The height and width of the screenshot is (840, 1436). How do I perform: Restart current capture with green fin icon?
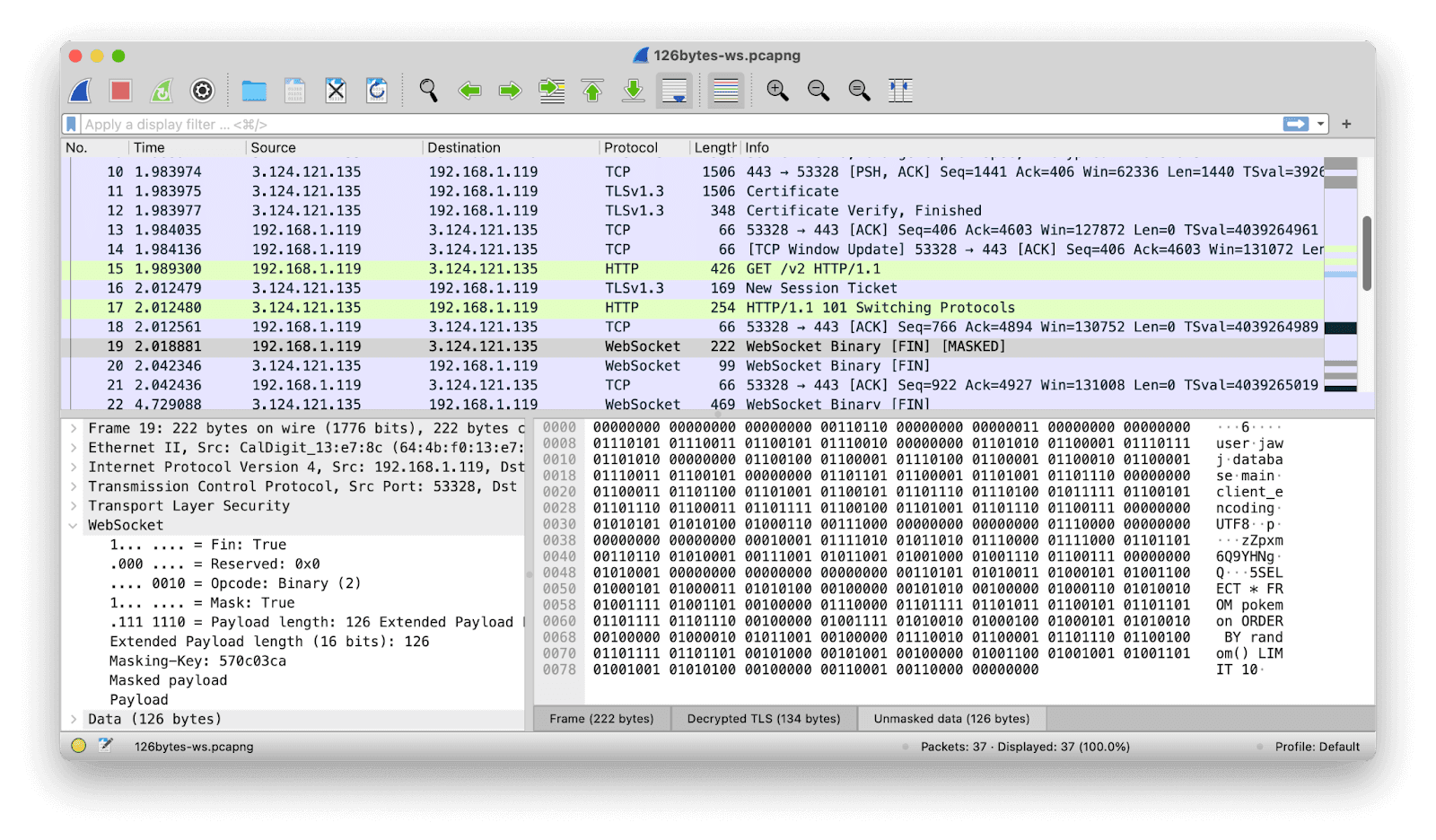pos(162,91)
